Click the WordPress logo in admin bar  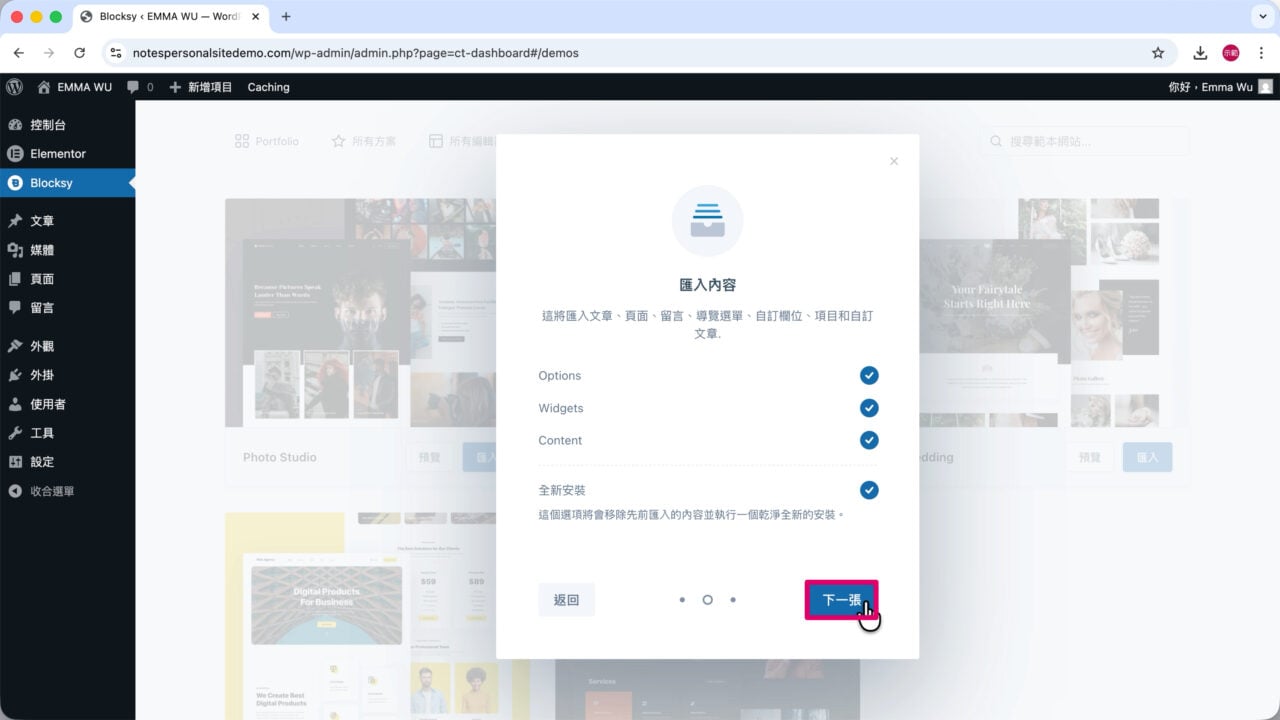tap(14, 87)
